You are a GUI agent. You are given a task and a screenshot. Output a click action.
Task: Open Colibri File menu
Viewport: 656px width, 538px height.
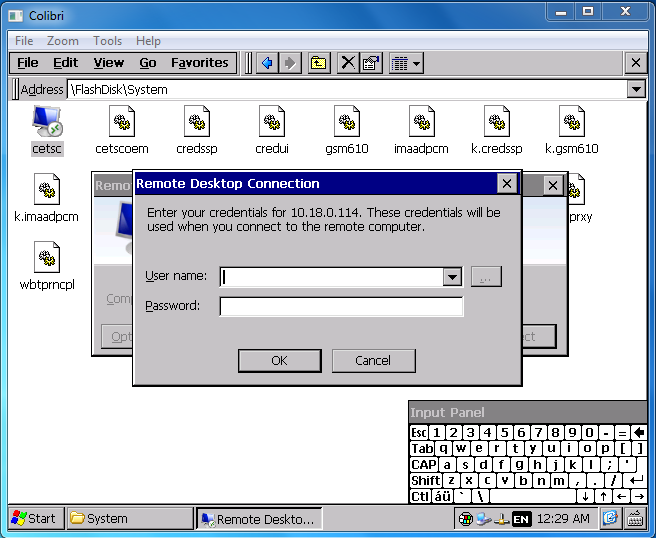tap(24, 41)
